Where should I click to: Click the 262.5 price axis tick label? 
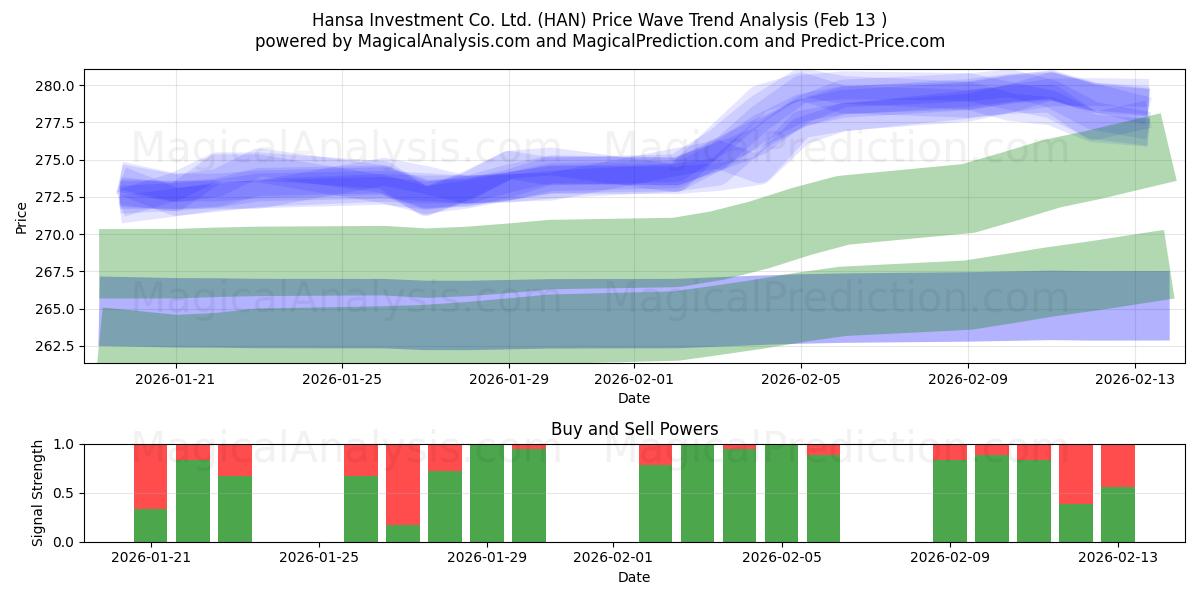point(56,346)
